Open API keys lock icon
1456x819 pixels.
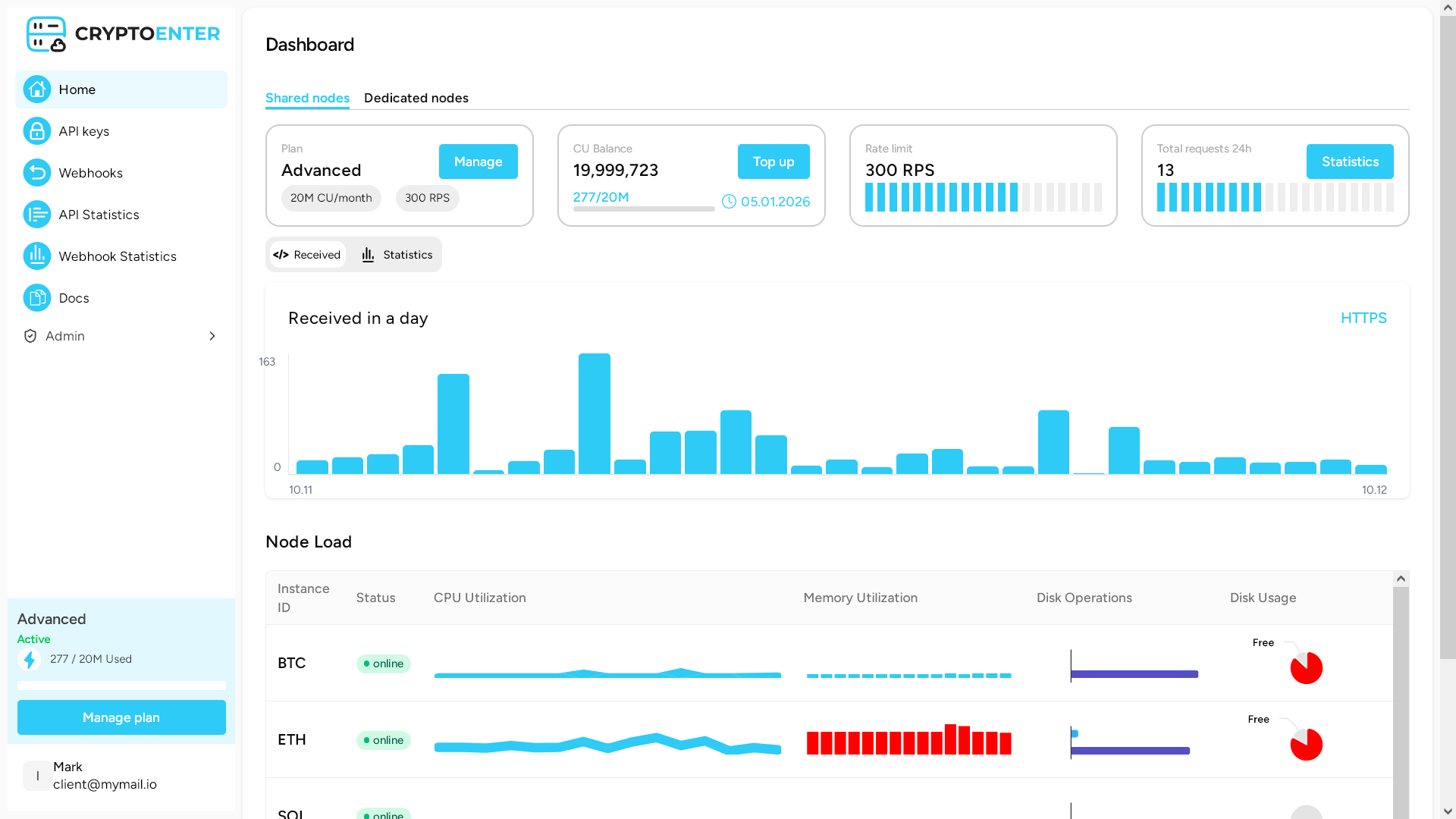point(36,131)
